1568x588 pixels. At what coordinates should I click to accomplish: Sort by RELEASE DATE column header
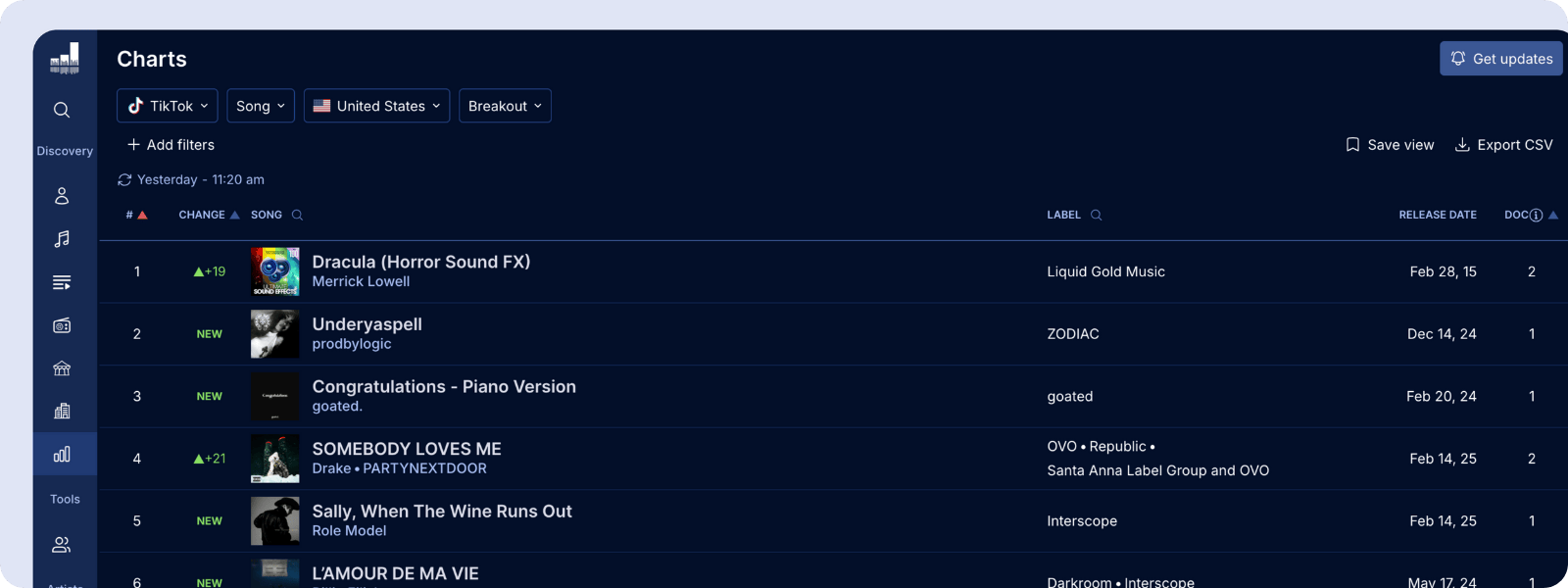(1438, 215)
